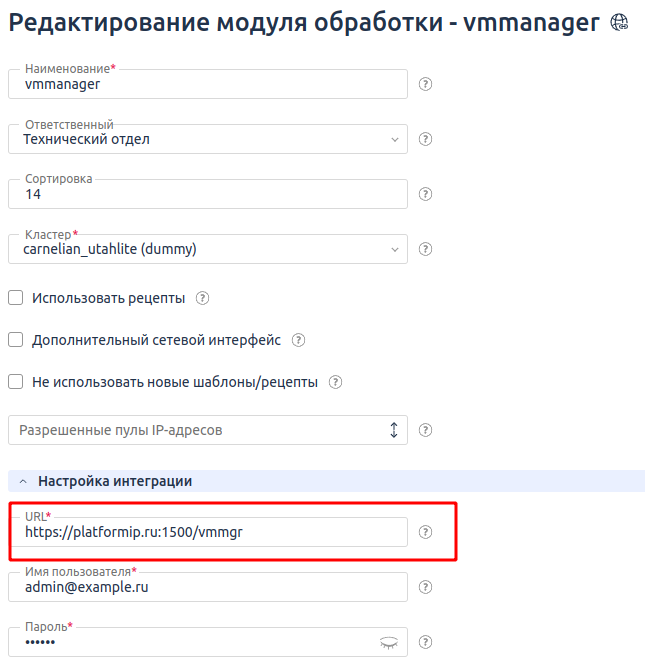Tick Не использовать новые шаблоны/рецепты checkbox
Viewport: 645px width, 660px height.
tap(16, 382)
